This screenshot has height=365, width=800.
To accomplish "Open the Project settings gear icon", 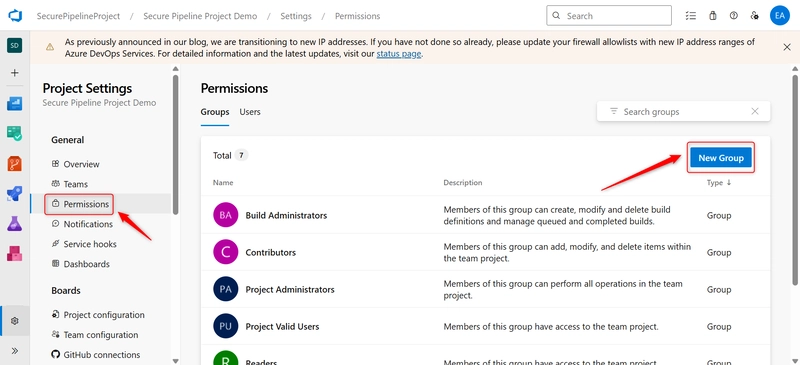I will click(x=14, y=321).
